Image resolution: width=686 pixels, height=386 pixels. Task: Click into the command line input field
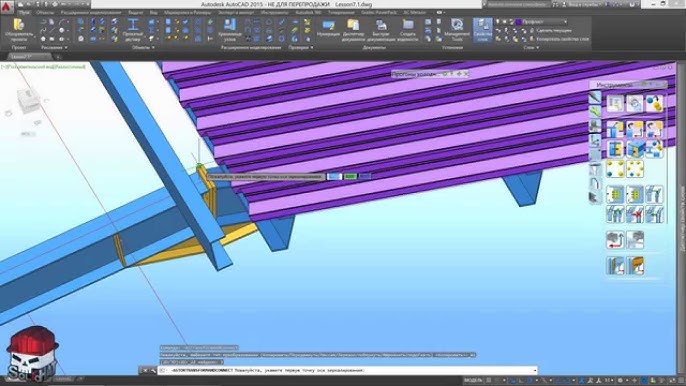pos(348,370)
